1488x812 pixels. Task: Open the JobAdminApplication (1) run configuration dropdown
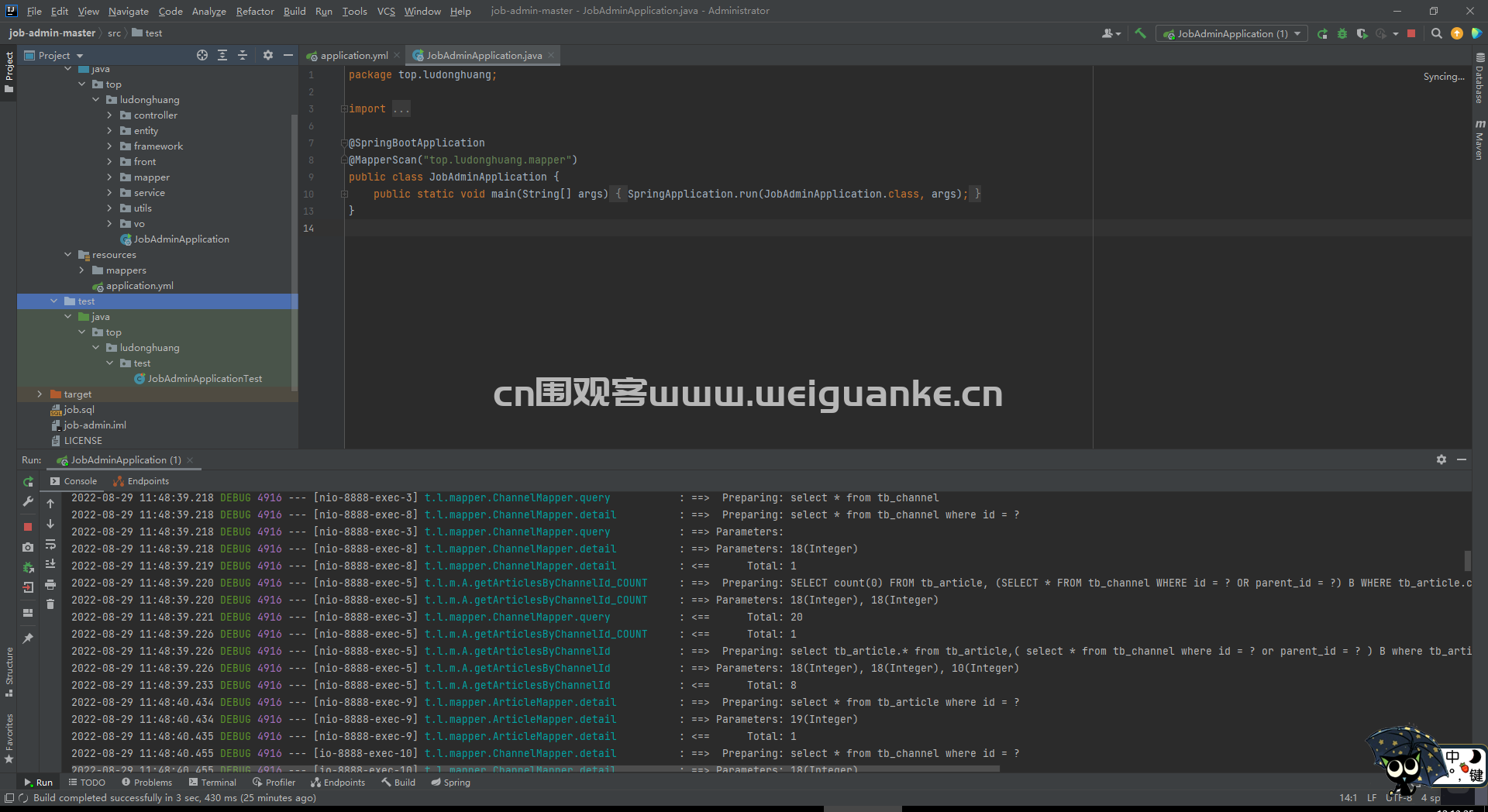click(x=1232, y=33)
